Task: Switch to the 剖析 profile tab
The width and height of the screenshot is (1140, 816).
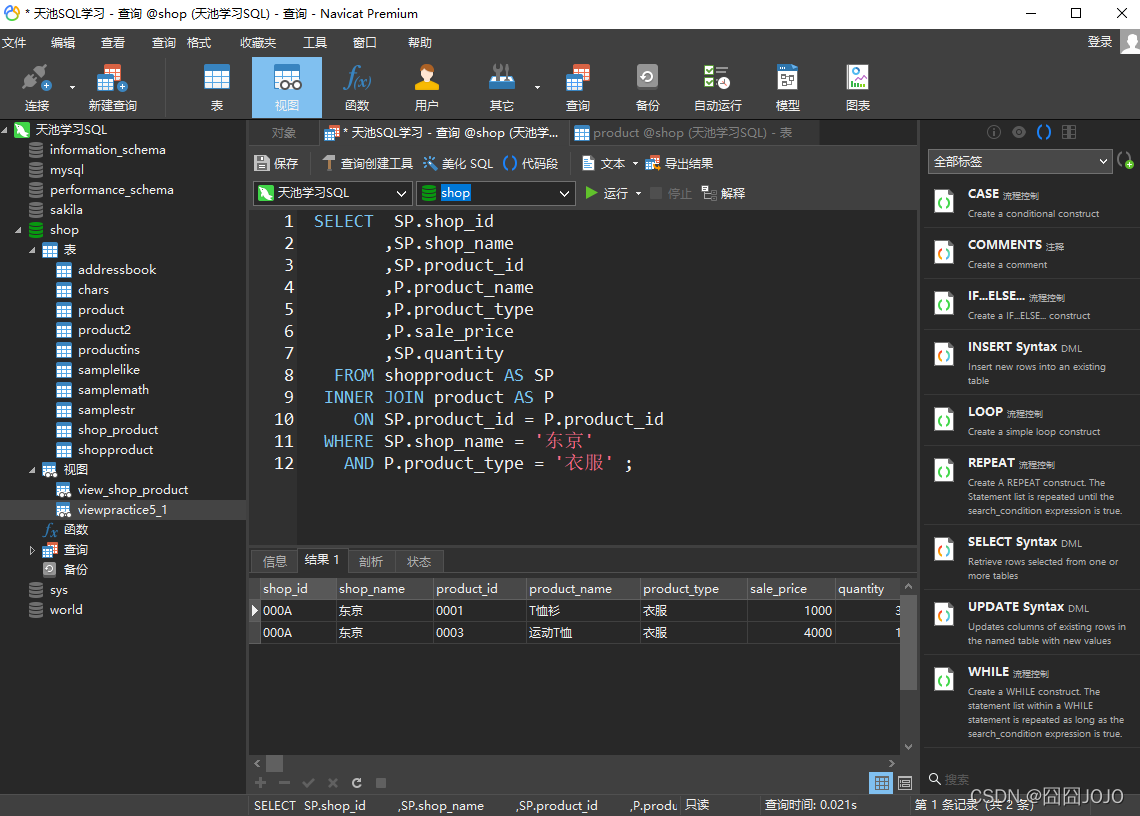Action: click(371, 561)
